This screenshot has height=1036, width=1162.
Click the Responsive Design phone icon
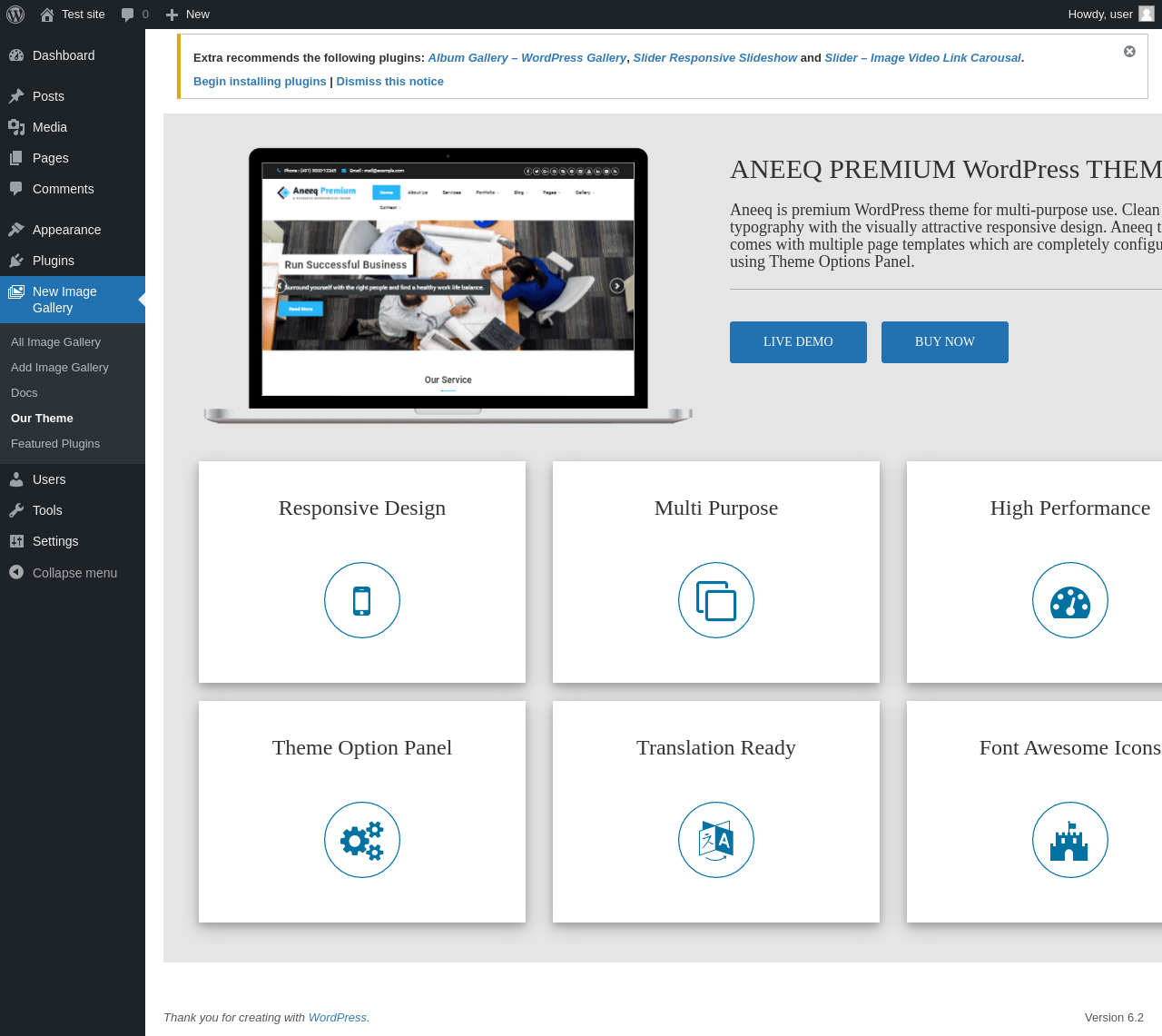362,600
